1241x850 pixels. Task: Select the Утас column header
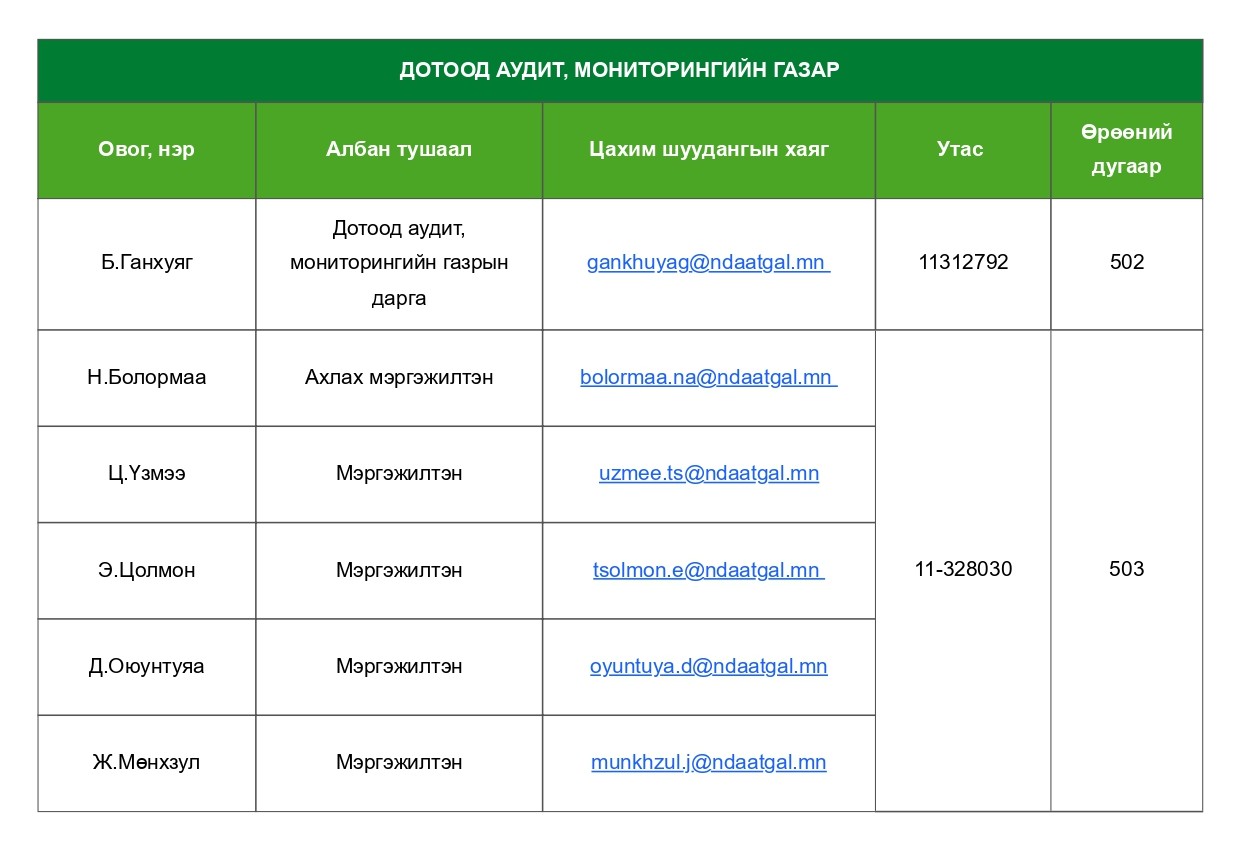(x=960, y=150)
